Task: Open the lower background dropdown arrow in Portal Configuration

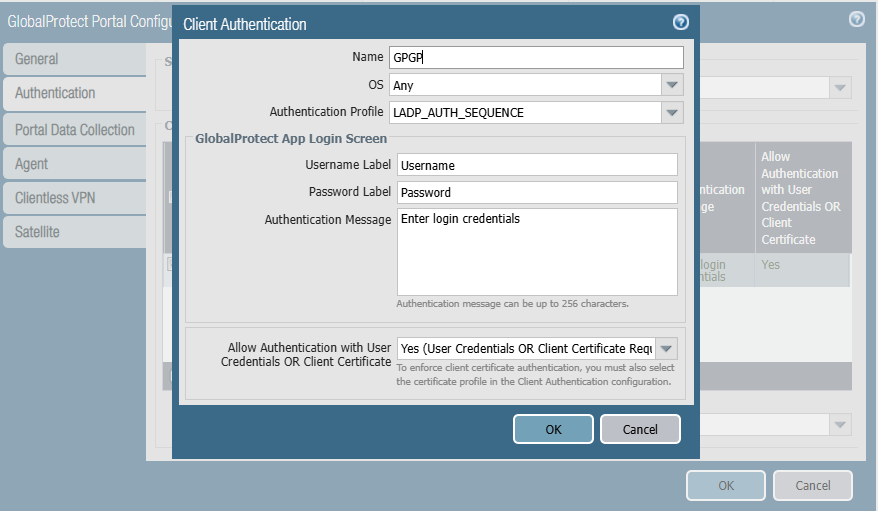Action: click(x=839, y=425)
